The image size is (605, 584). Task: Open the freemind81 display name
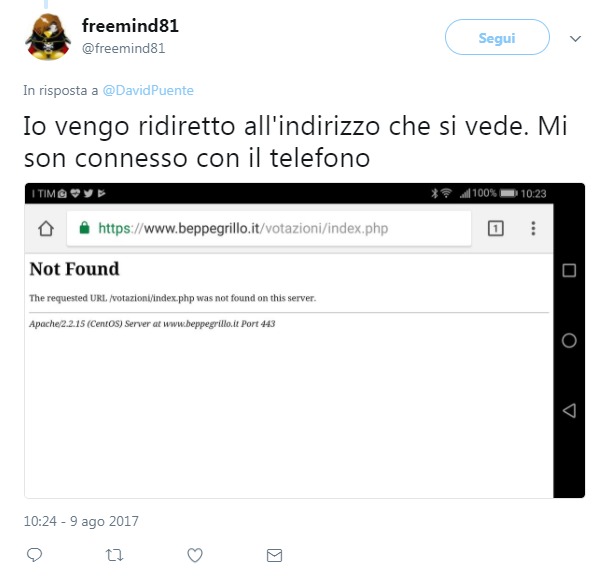(130, 26)
